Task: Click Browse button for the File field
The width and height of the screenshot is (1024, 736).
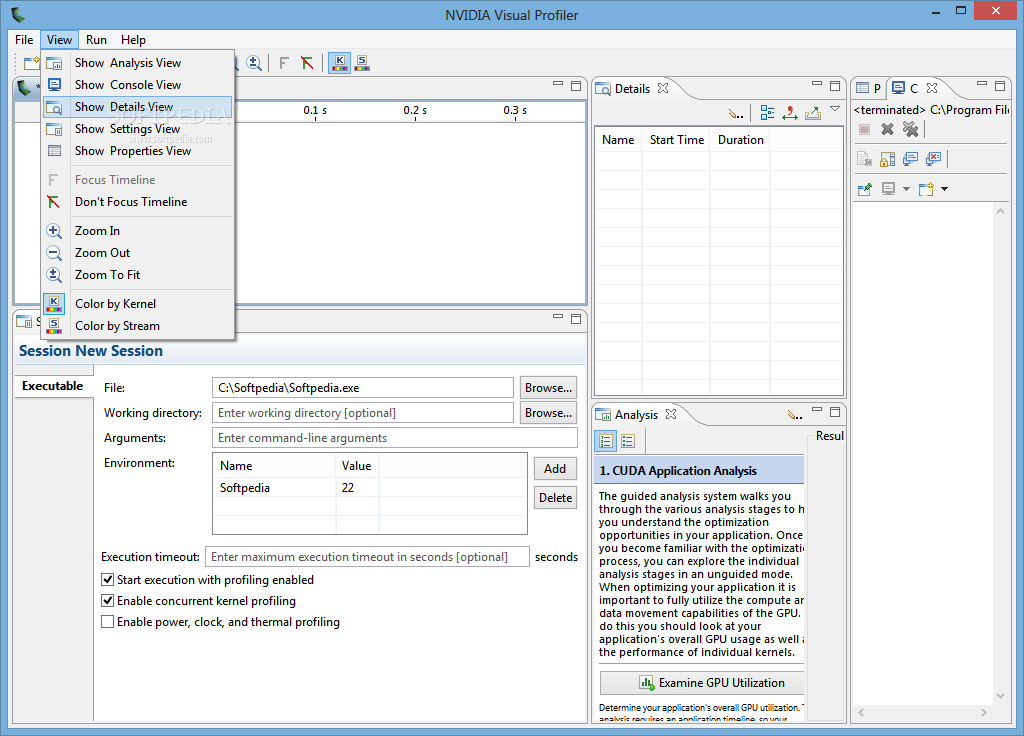Action: point(549,388)
